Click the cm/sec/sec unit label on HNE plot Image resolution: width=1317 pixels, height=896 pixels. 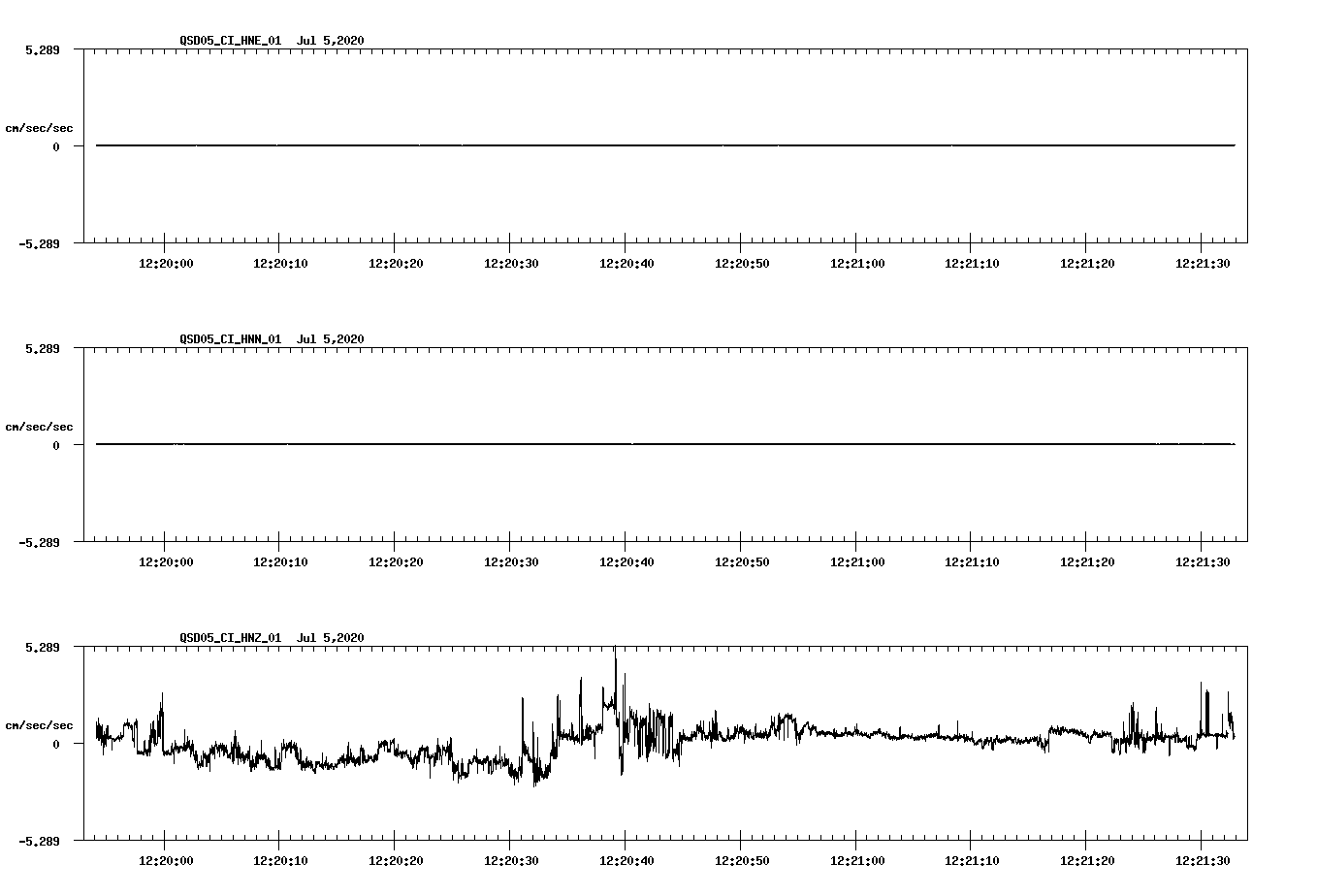[x=39, y=128]
